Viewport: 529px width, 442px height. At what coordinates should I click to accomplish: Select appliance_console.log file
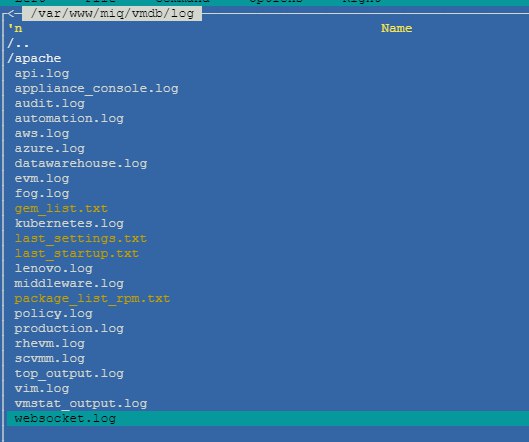(x=96, y=88)
